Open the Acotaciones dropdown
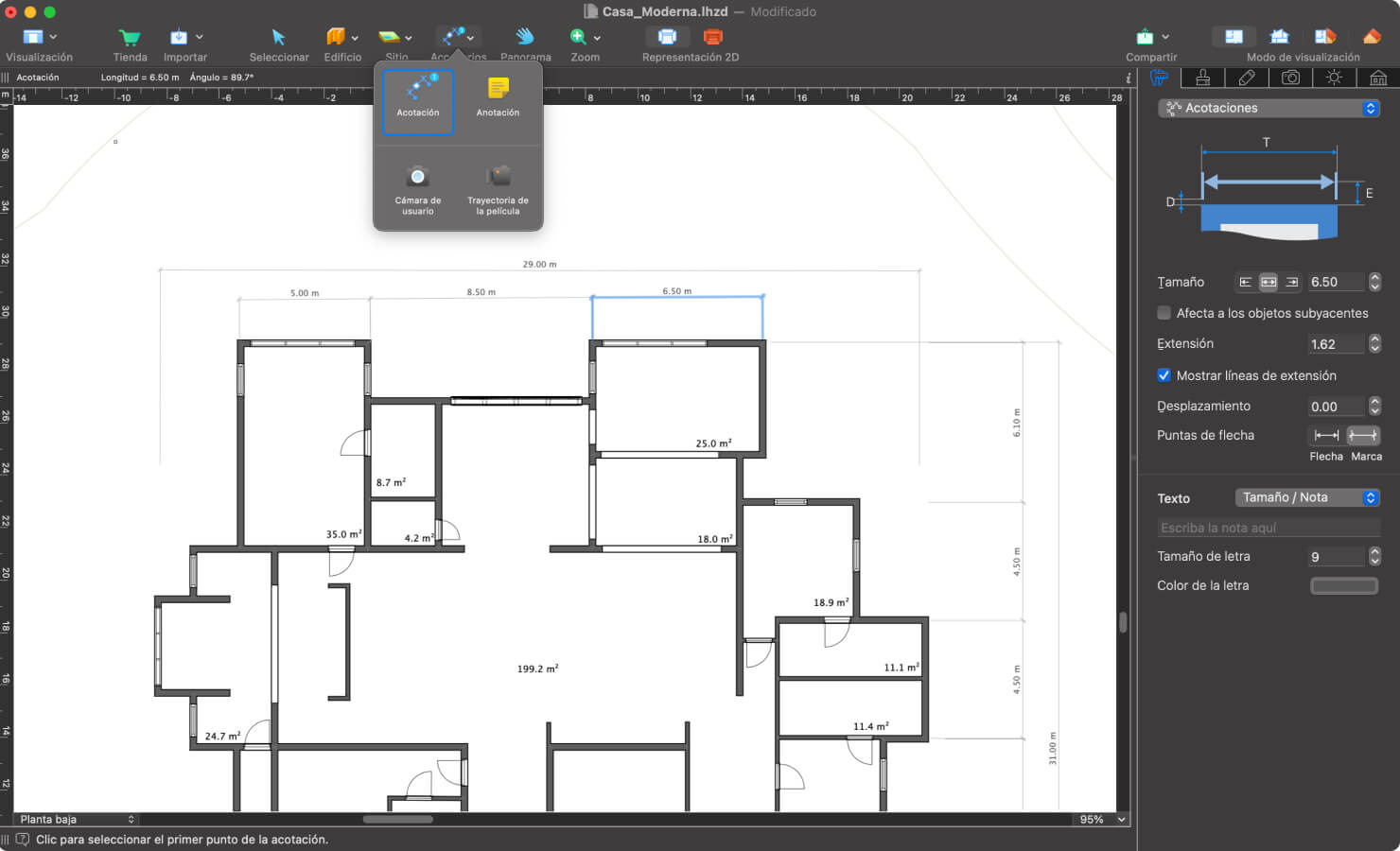 [1269, 108]
